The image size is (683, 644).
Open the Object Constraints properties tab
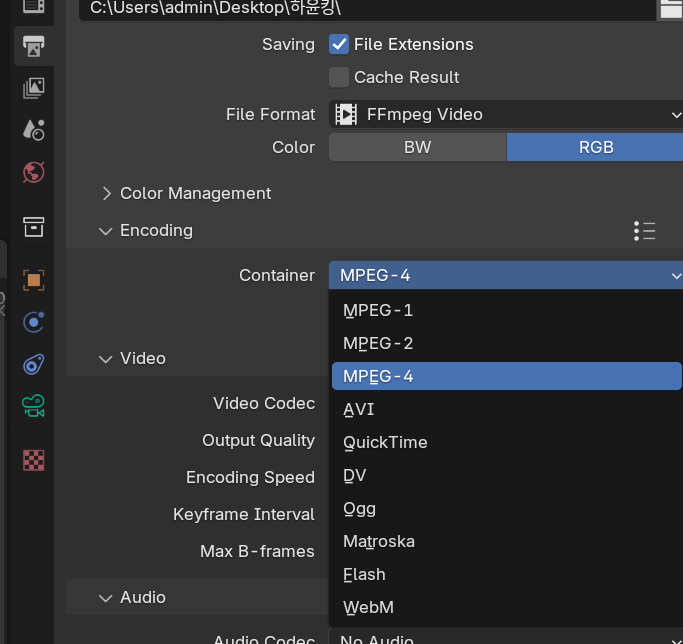tap(34, 364)
